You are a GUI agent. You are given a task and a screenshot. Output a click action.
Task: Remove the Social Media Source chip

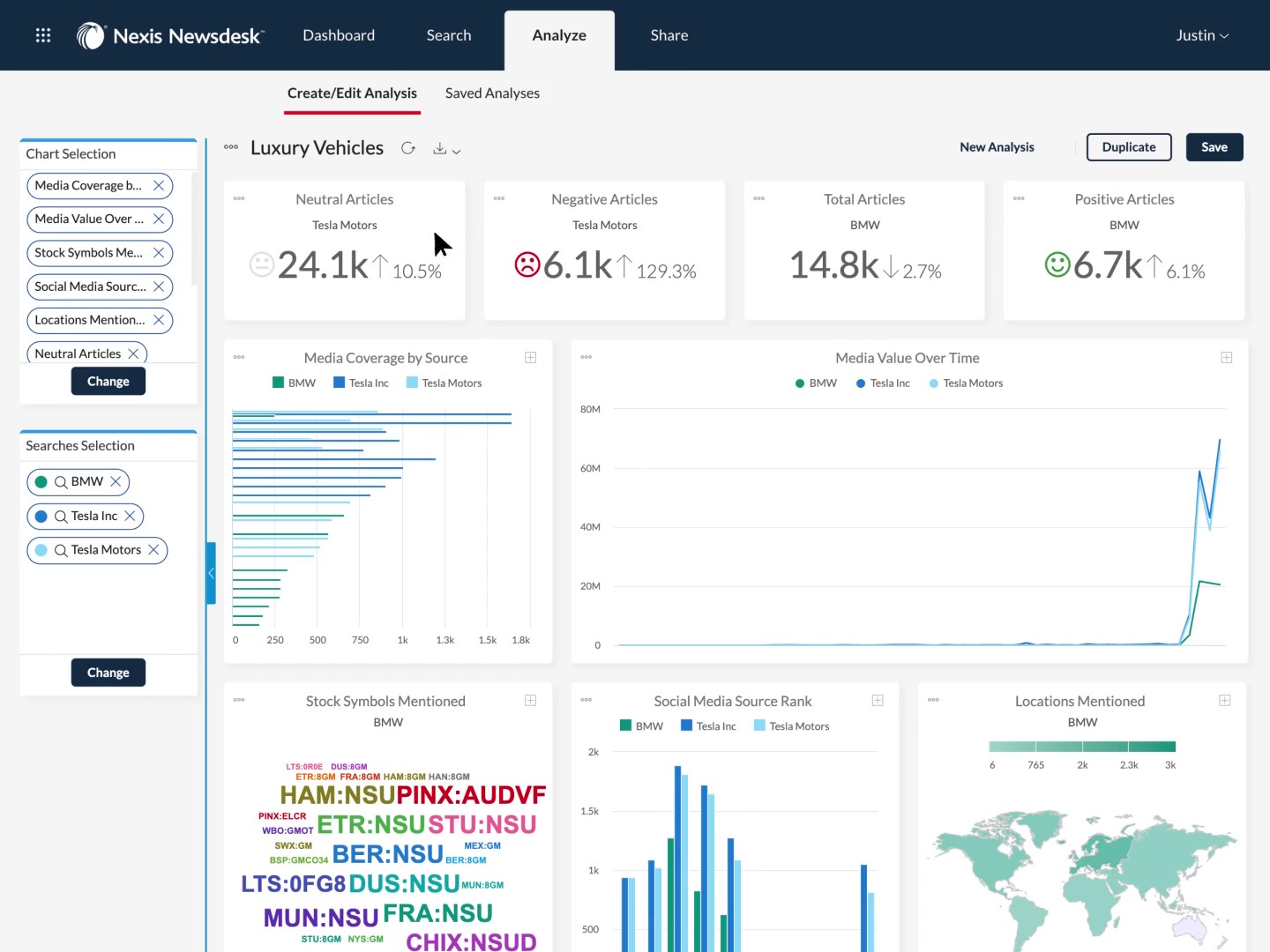point(159,286)
